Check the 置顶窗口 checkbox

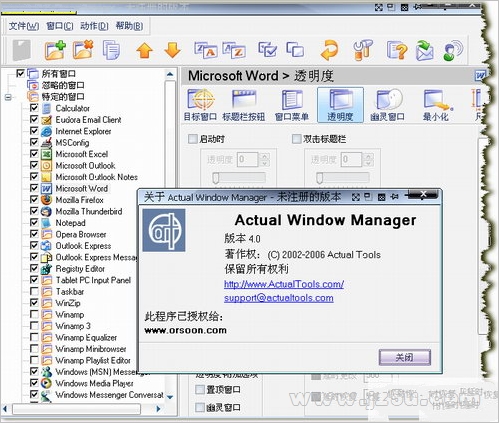(200, 389)
